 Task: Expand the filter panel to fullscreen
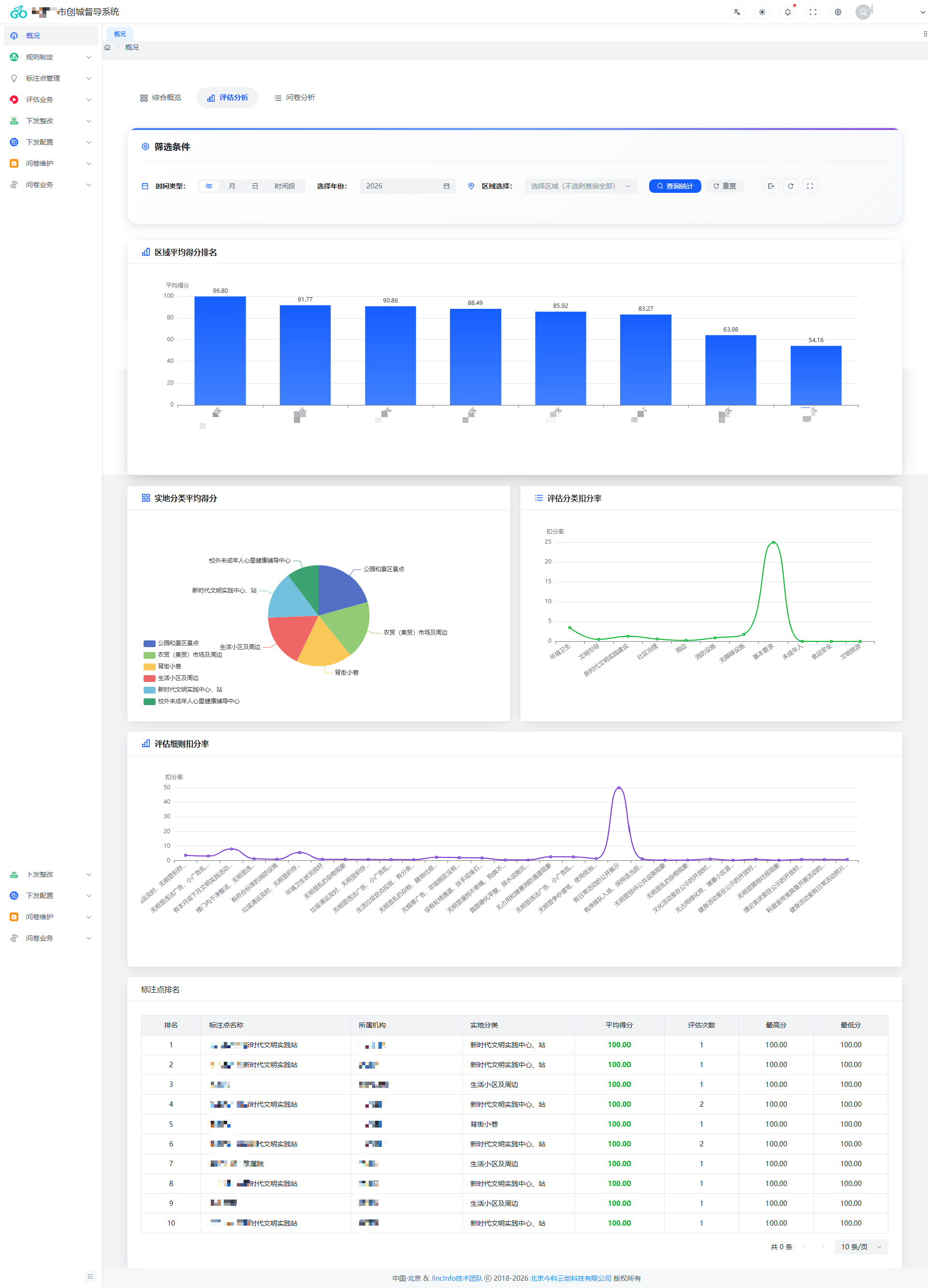(x=810, y=186)
